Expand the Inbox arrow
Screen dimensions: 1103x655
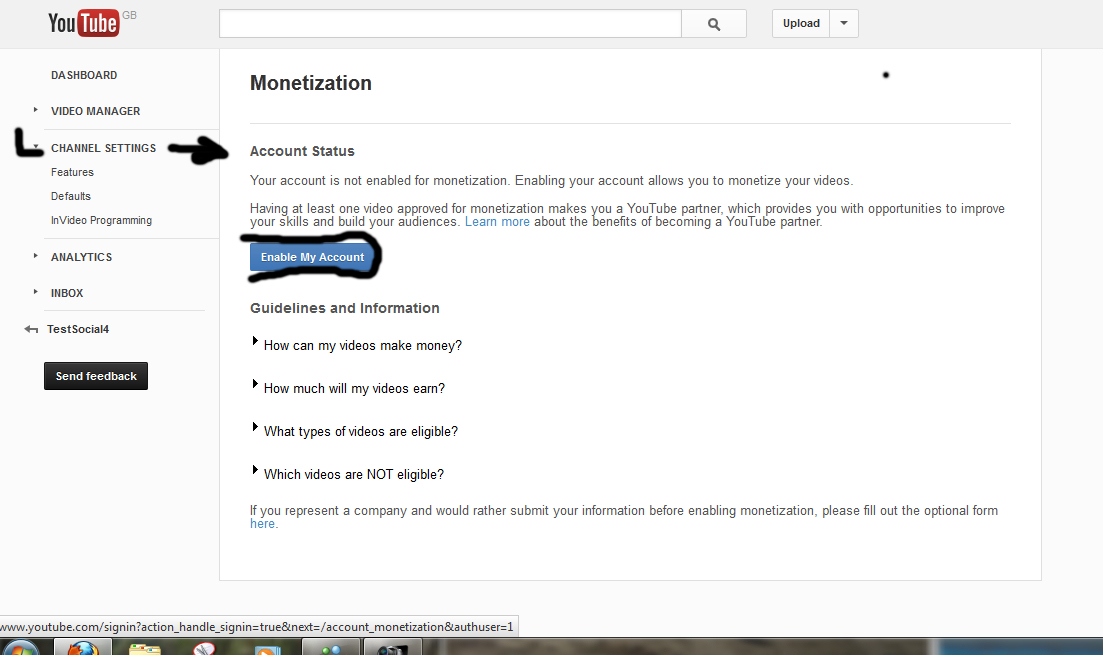pos(36,291)
